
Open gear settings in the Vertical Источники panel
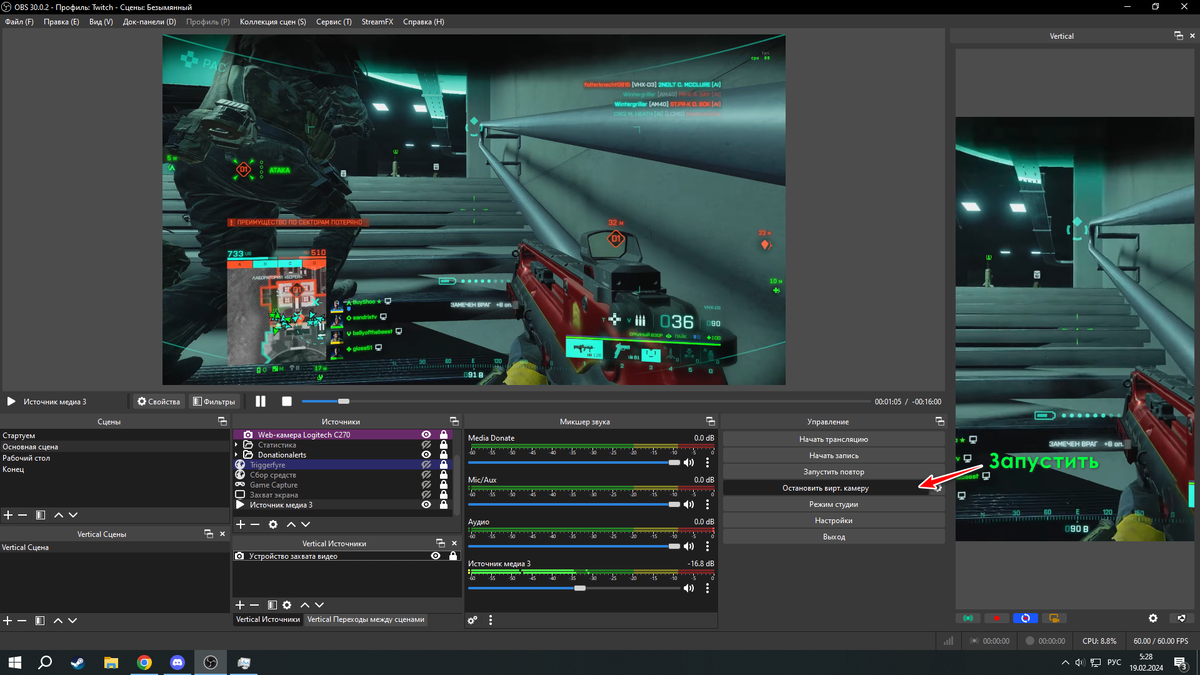[x=287, y=605]
